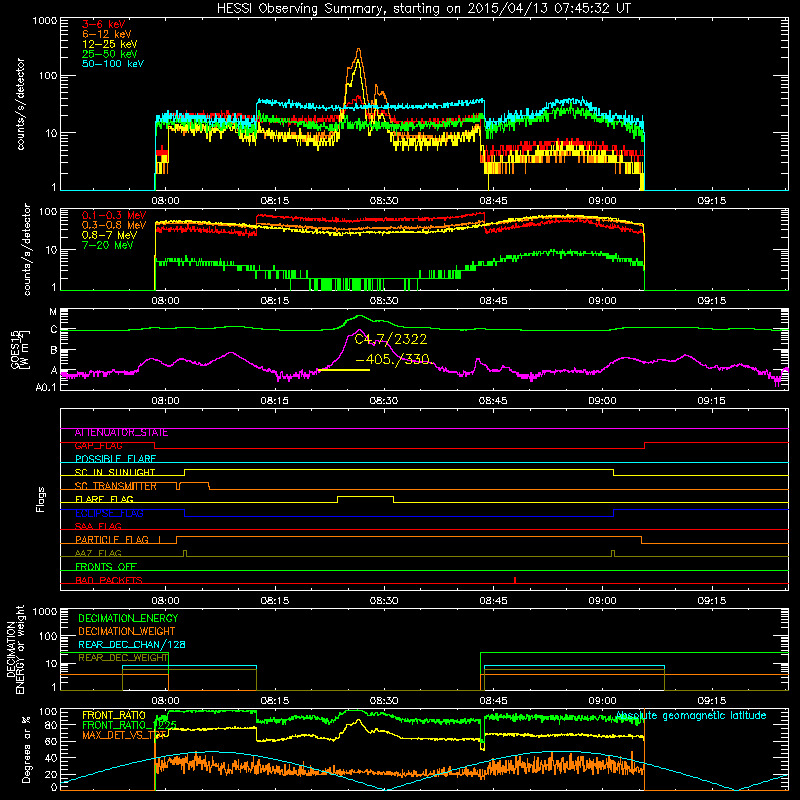This screenshot has height=800, width=800.
Task: Click the FRONTS_OFF flag label
Action: point(106,567)
